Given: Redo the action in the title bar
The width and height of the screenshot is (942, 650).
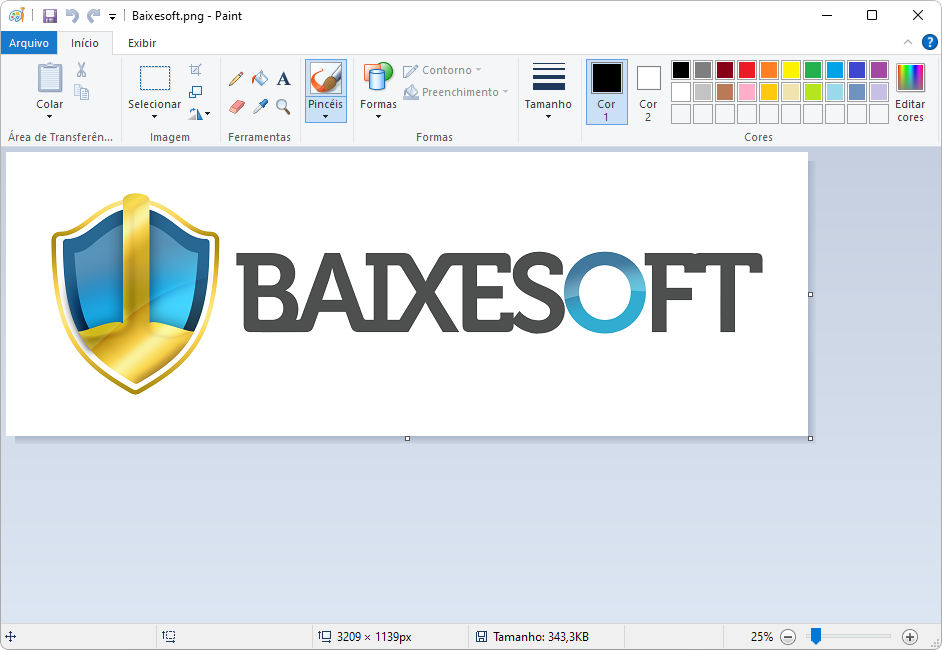Looking at the screenshot, I should tap(94, 16).
